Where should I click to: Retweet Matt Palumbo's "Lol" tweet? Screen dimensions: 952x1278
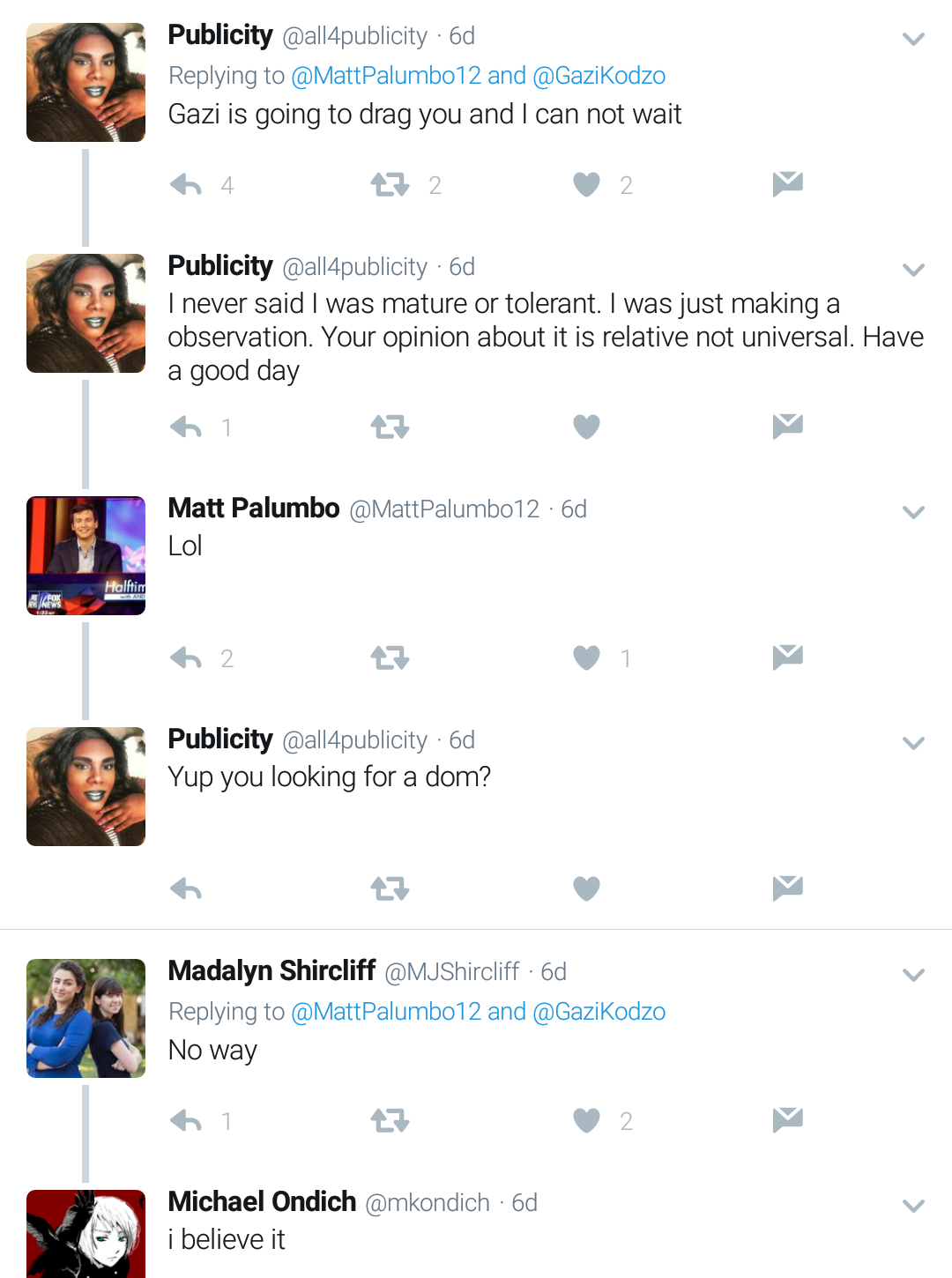[x=390, y=658]
